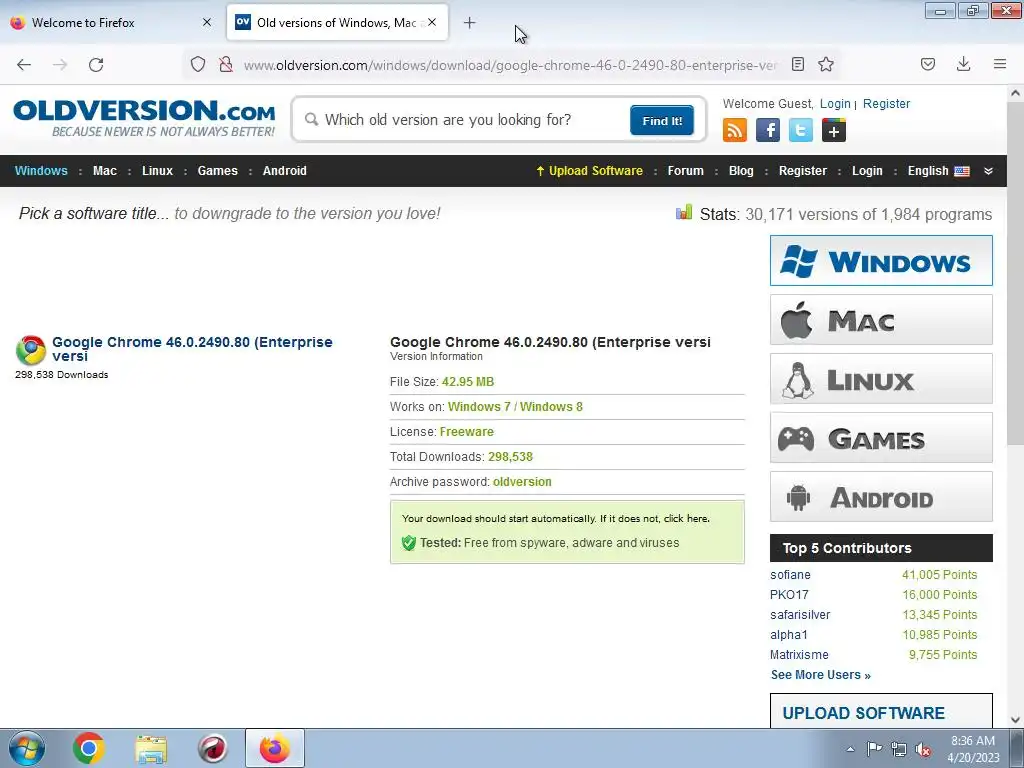The image size is (1024, 768).
Task: Click the stats bar chart icon
Action: coord(684,212)
